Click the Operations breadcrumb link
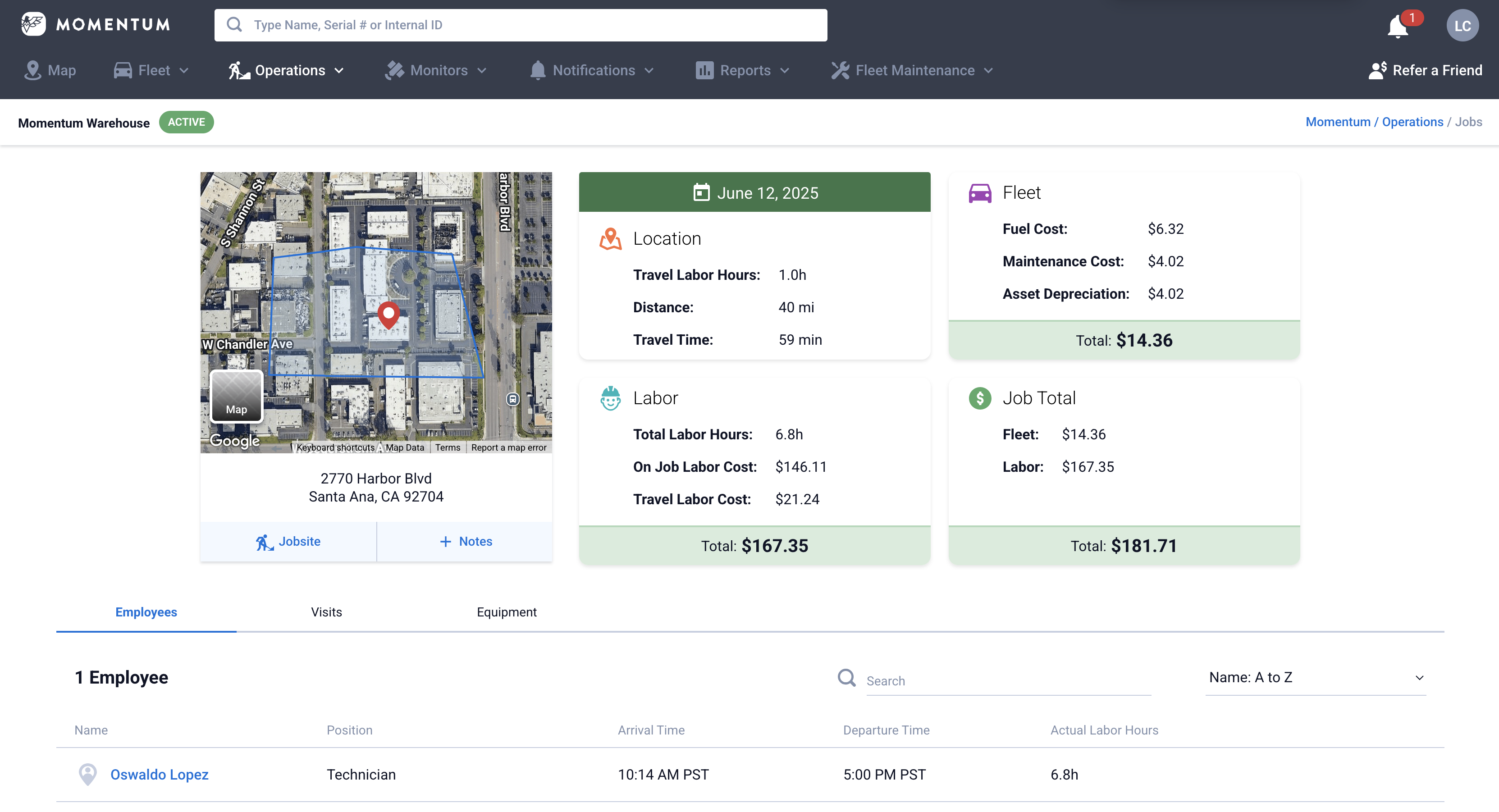1499x812 pixels. tap(1412, 122)
